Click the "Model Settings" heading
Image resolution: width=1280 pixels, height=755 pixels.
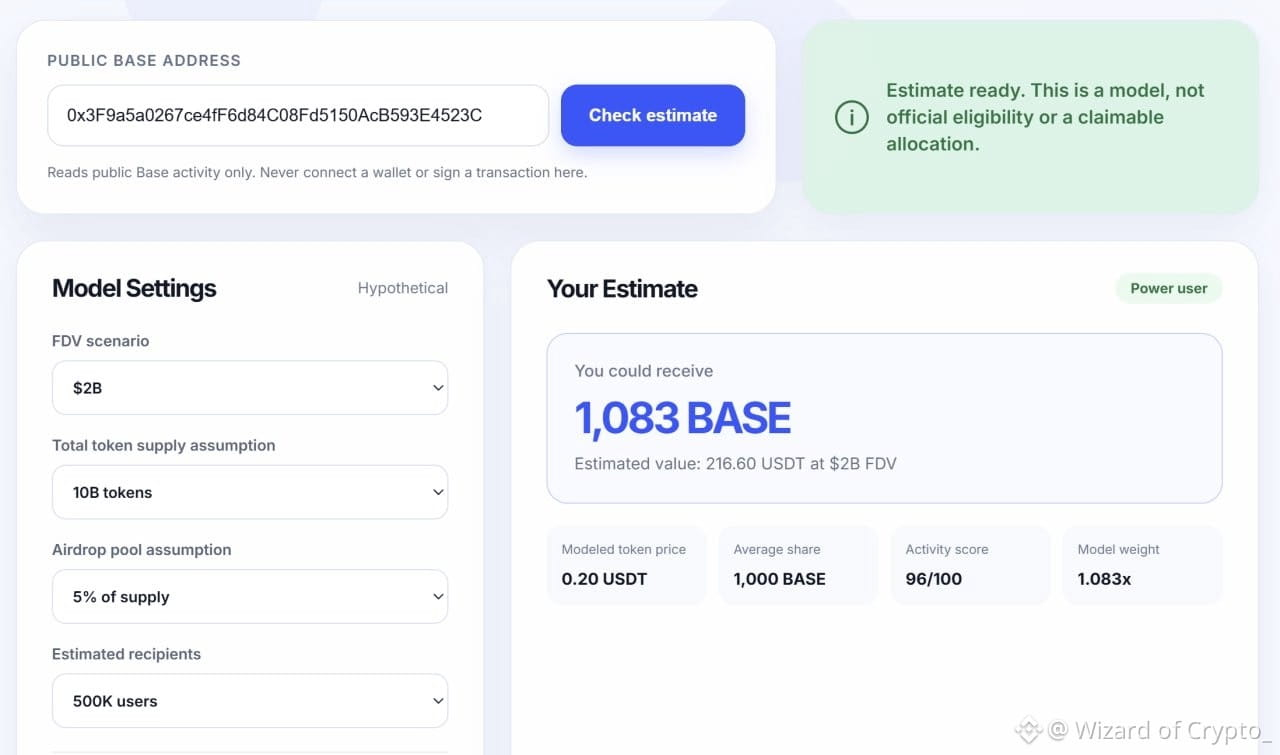point(134,288)
